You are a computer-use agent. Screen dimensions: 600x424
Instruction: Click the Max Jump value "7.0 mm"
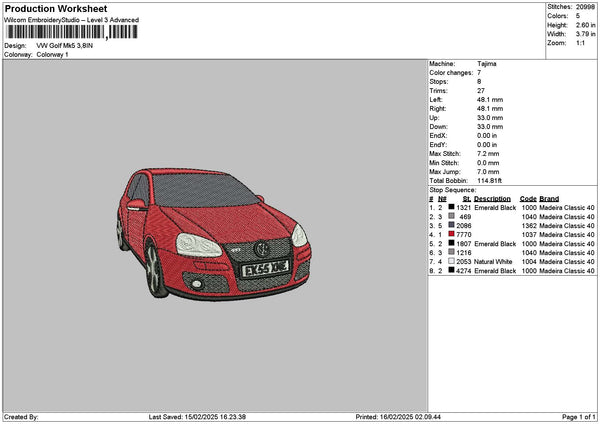click(x=488, y=171)
